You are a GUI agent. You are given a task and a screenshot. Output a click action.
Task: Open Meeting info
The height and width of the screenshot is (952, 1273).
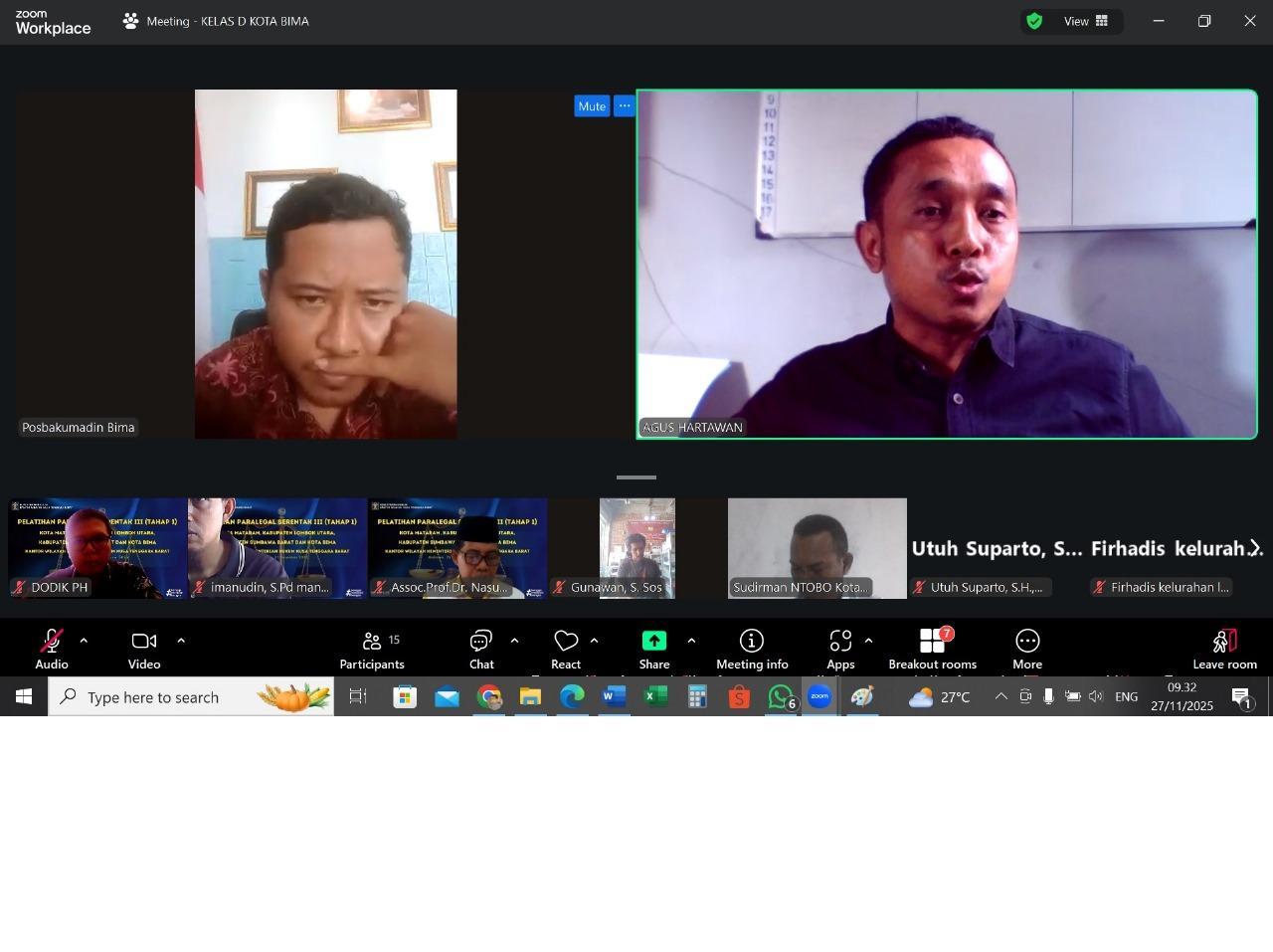coord(752,649)
